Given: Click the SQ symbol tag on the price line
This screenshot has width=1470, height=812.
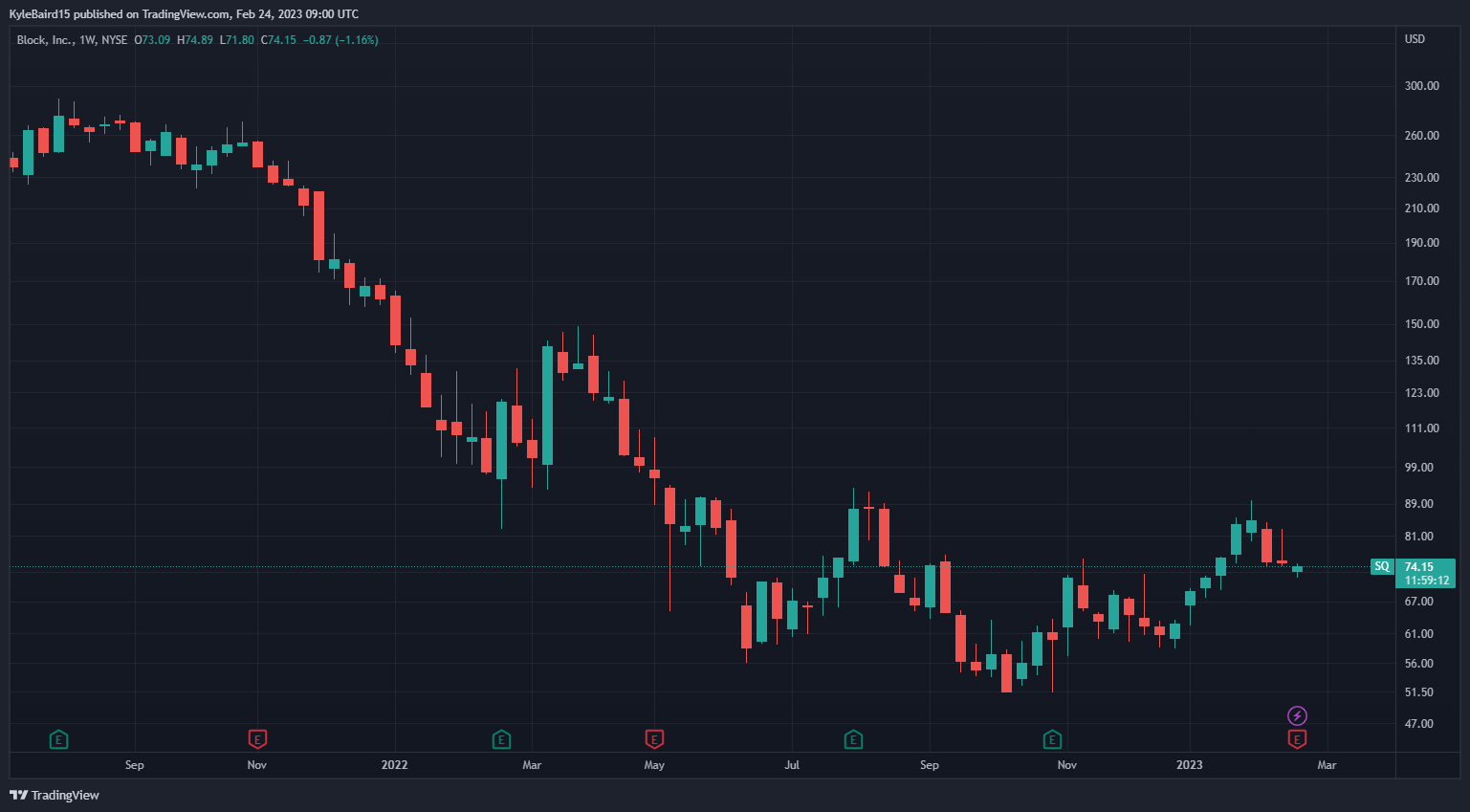Looking at the screenshot, I should pyautogui.click(x=1382, y=566).
